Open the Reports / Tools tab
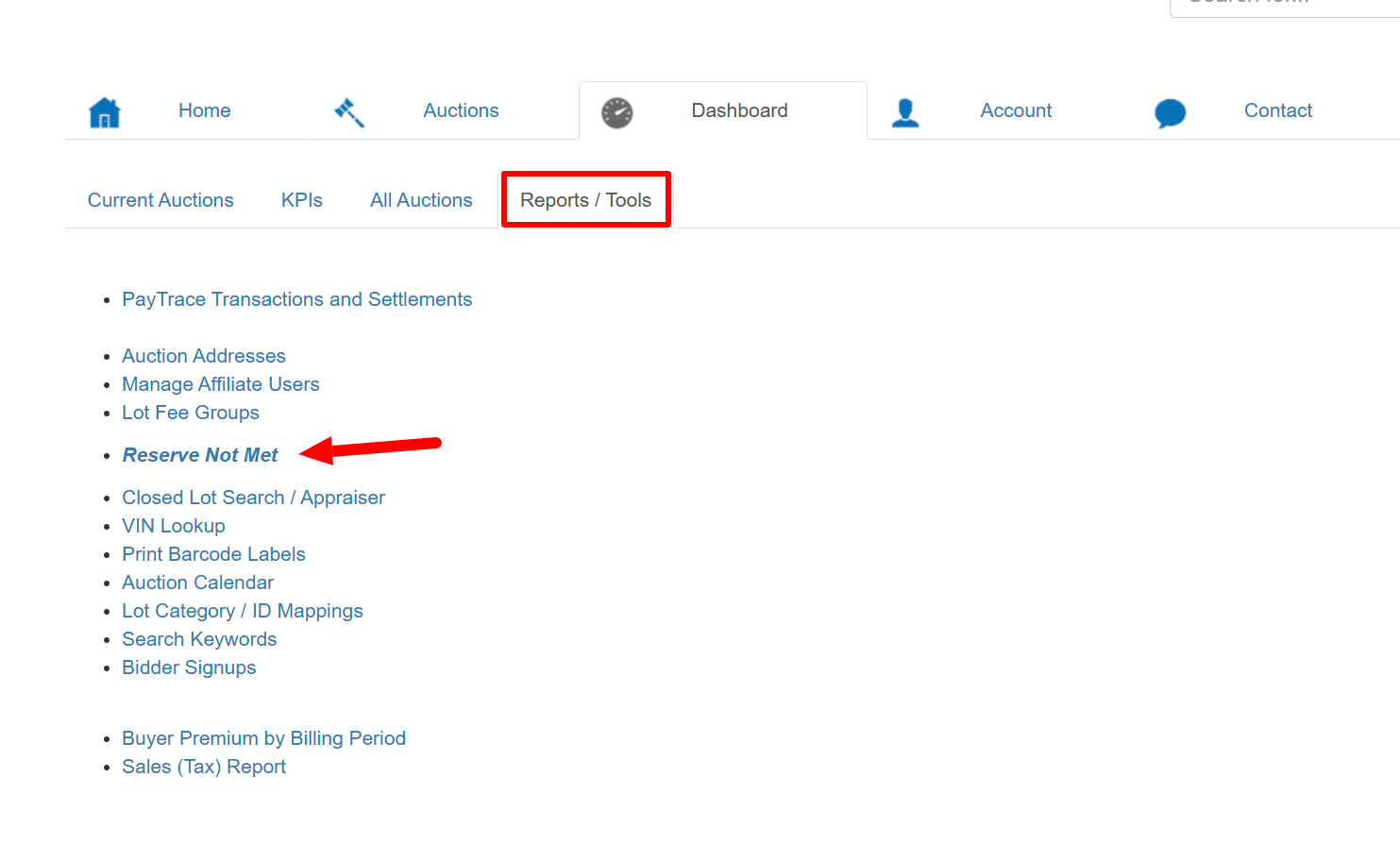This screenshot has height=845, width=1400. [585, 200]
